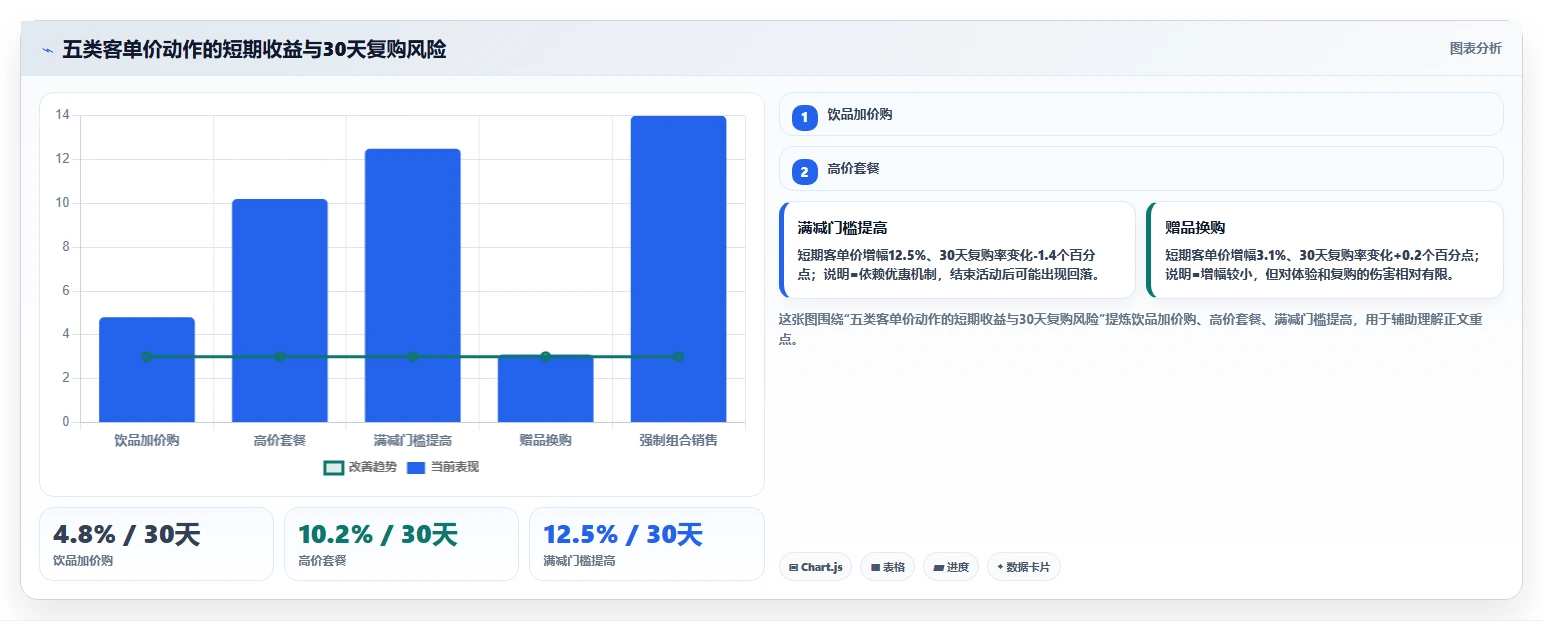Click the 饮品加价购 bar in chart
Viewport: 1543px width, 621px height.
click(x=147, y=369)
